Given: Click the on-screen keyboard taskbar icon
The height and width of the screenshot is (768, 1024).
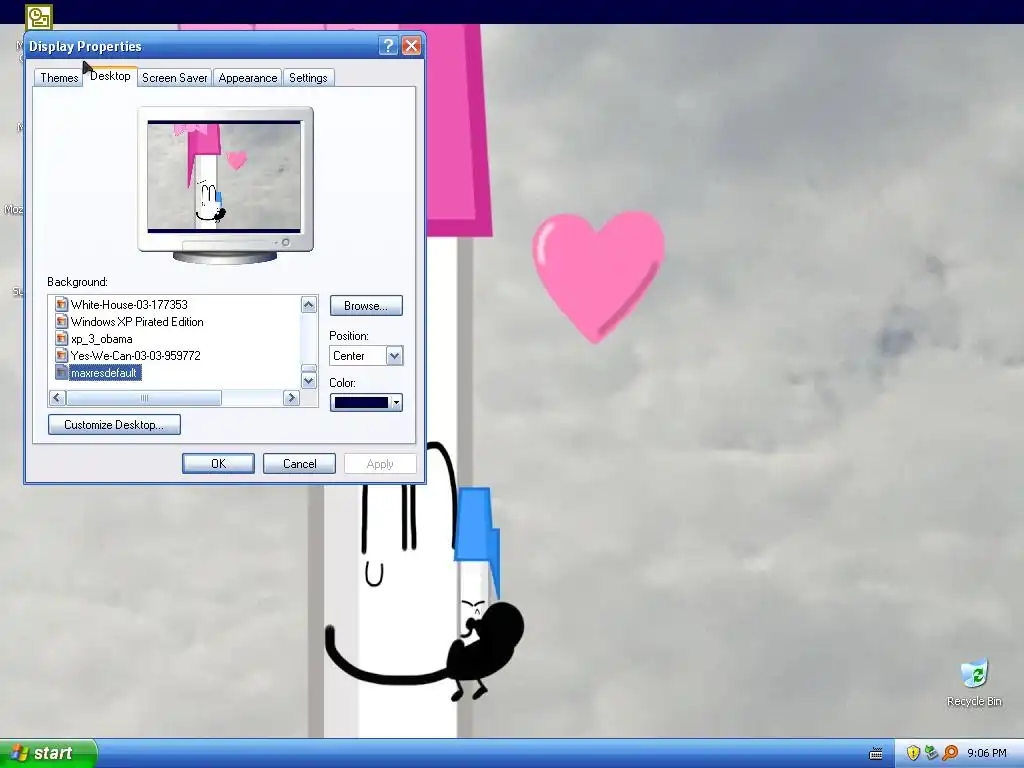Looking at the screenshot, I should pyautogui.click(x=876, y=754).
